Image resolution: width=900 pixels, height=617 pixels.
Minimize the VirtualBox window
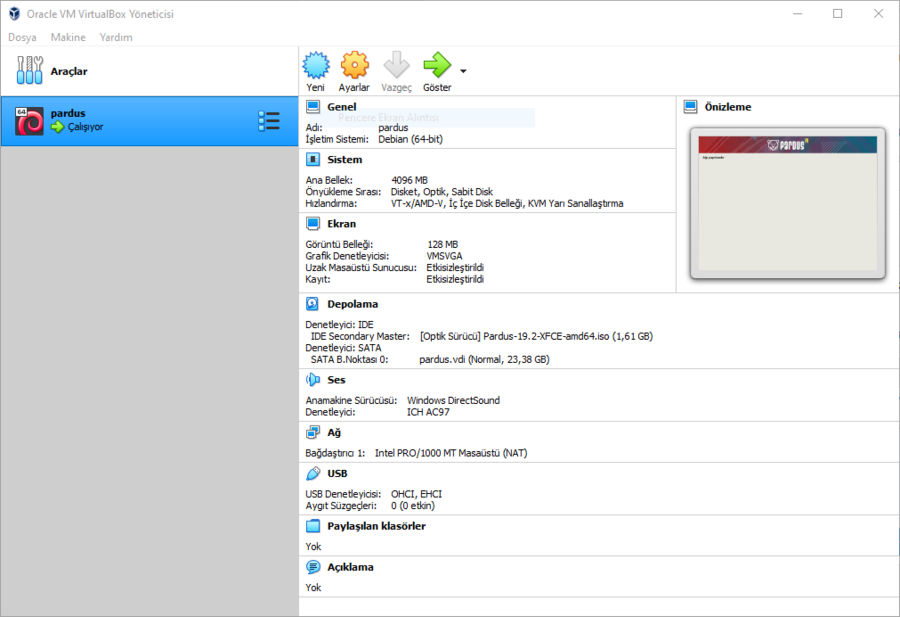tap(797, 14)
